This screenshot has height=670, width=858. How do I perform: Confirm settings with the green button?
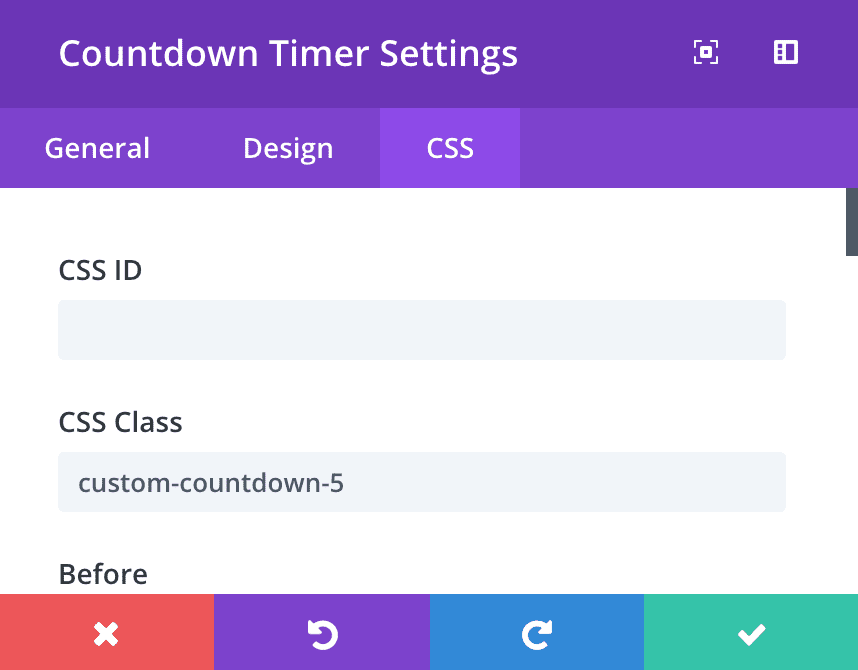coord(751,633)
